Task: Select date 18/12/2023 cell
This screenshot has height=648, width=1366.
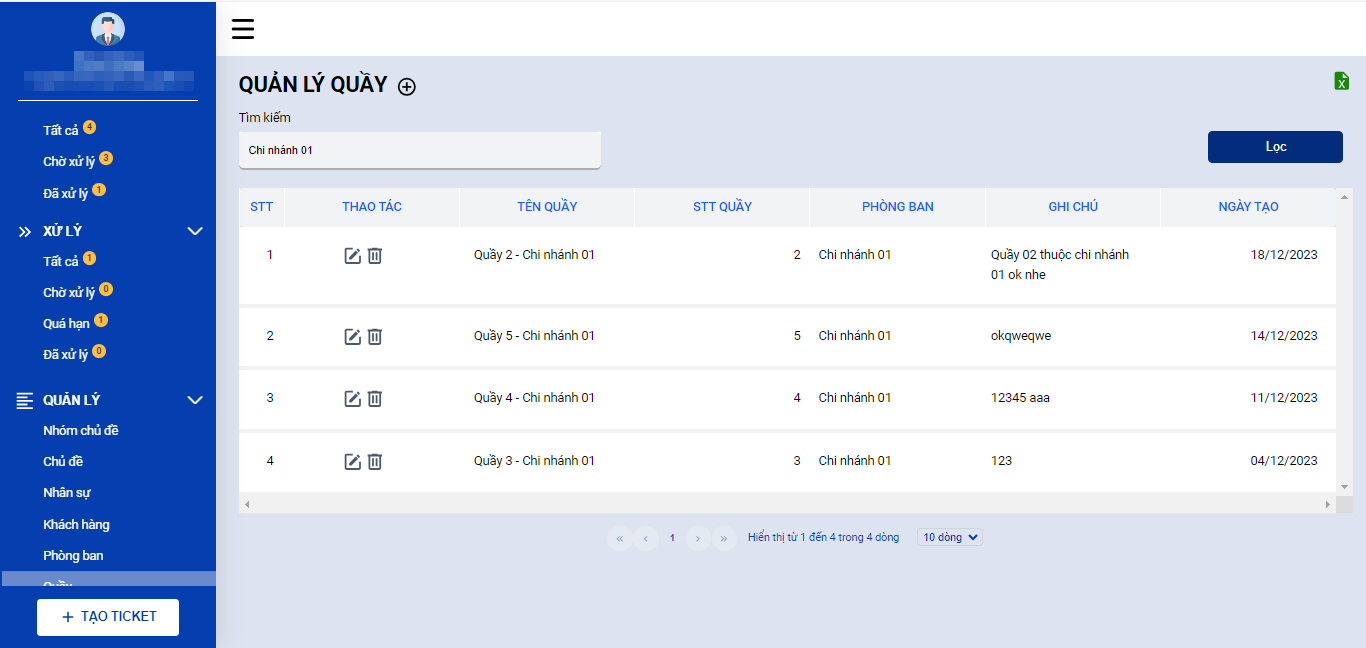Action: (x=1284, y=255)
